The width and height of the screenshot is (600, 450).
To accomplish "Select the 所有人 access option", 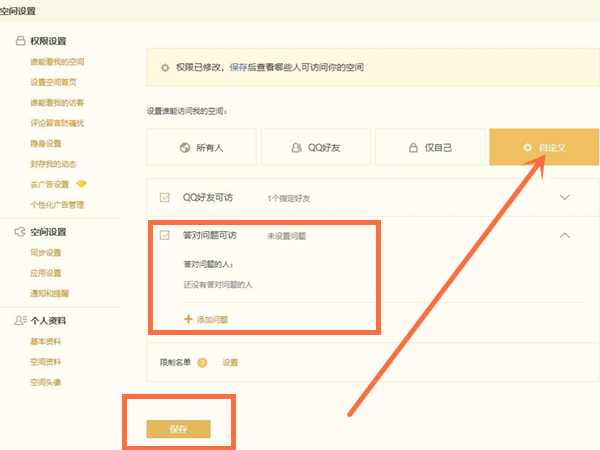I will coord(201,147).
